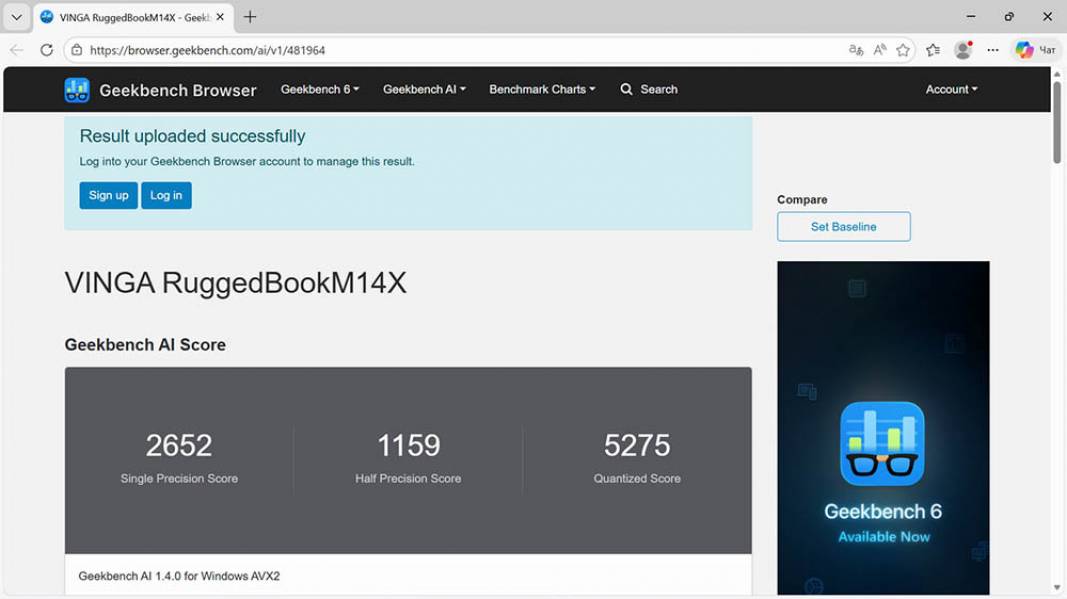This screenshot has height=599, width=1067.
Task: Click the 2652 Single Precision Score value
Action: click(179, 445)
